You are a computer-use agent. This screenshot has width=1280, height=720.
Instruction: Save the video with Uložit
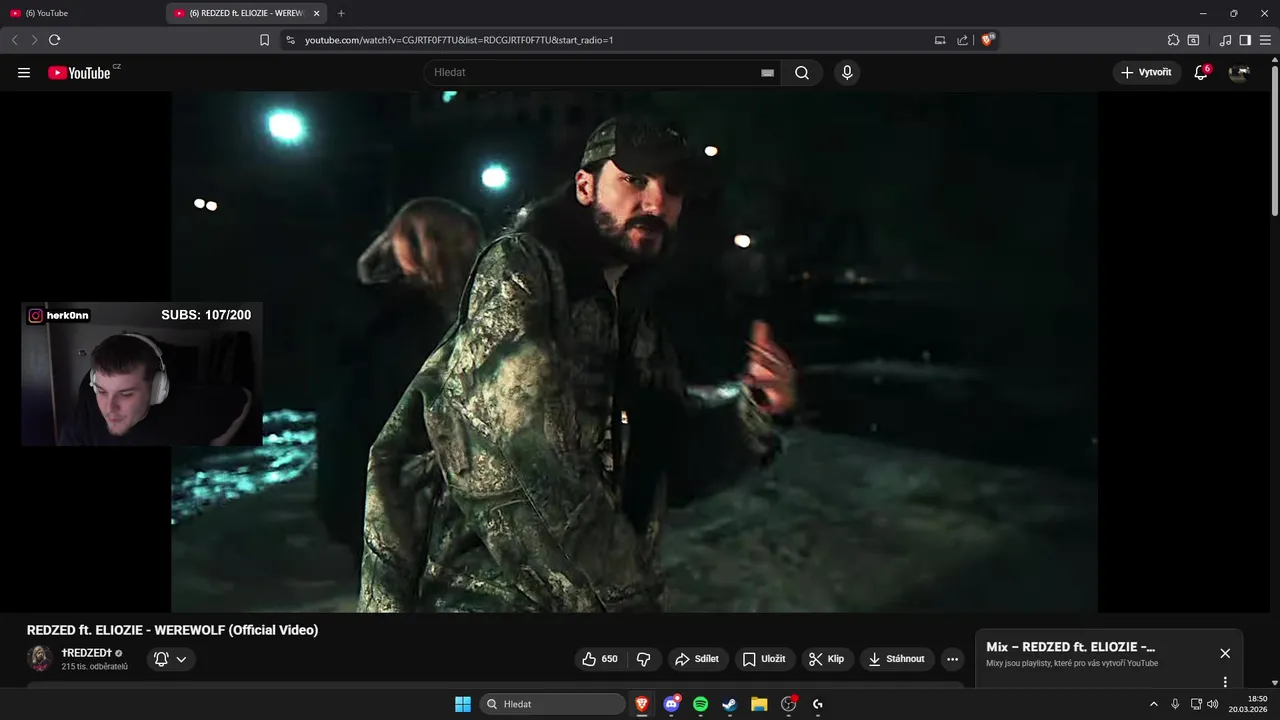pyautogui.click(x=765, y=659)
